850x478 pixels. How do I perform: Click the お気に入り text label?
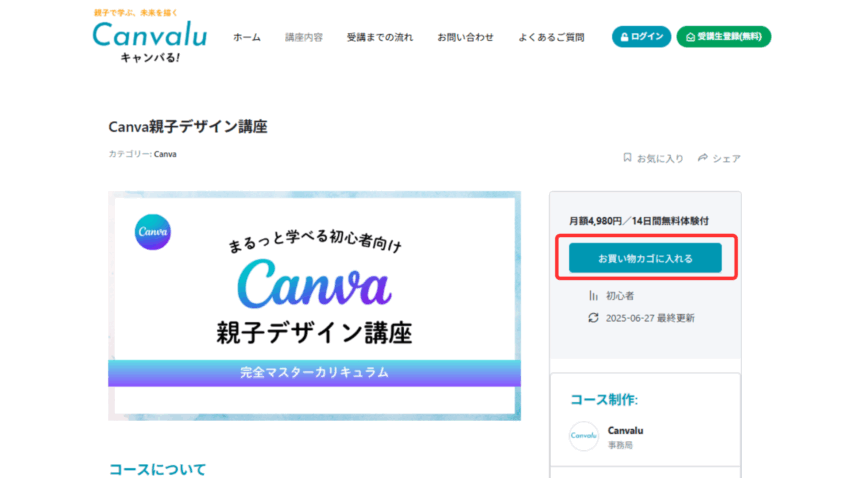660,158
